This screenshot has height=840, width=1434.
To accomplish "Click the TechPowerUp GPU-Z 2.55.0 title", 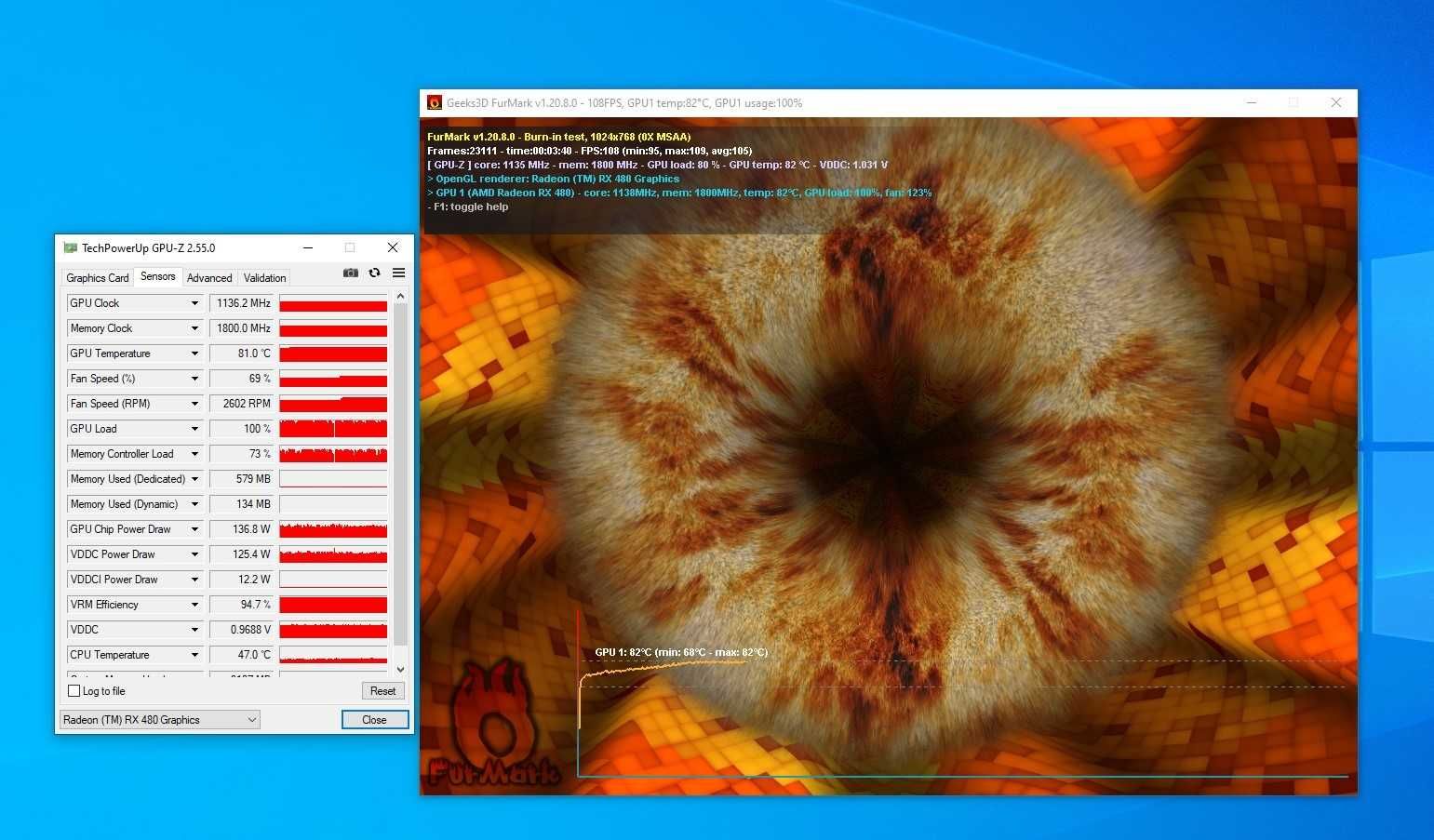I will click(149, 248).
